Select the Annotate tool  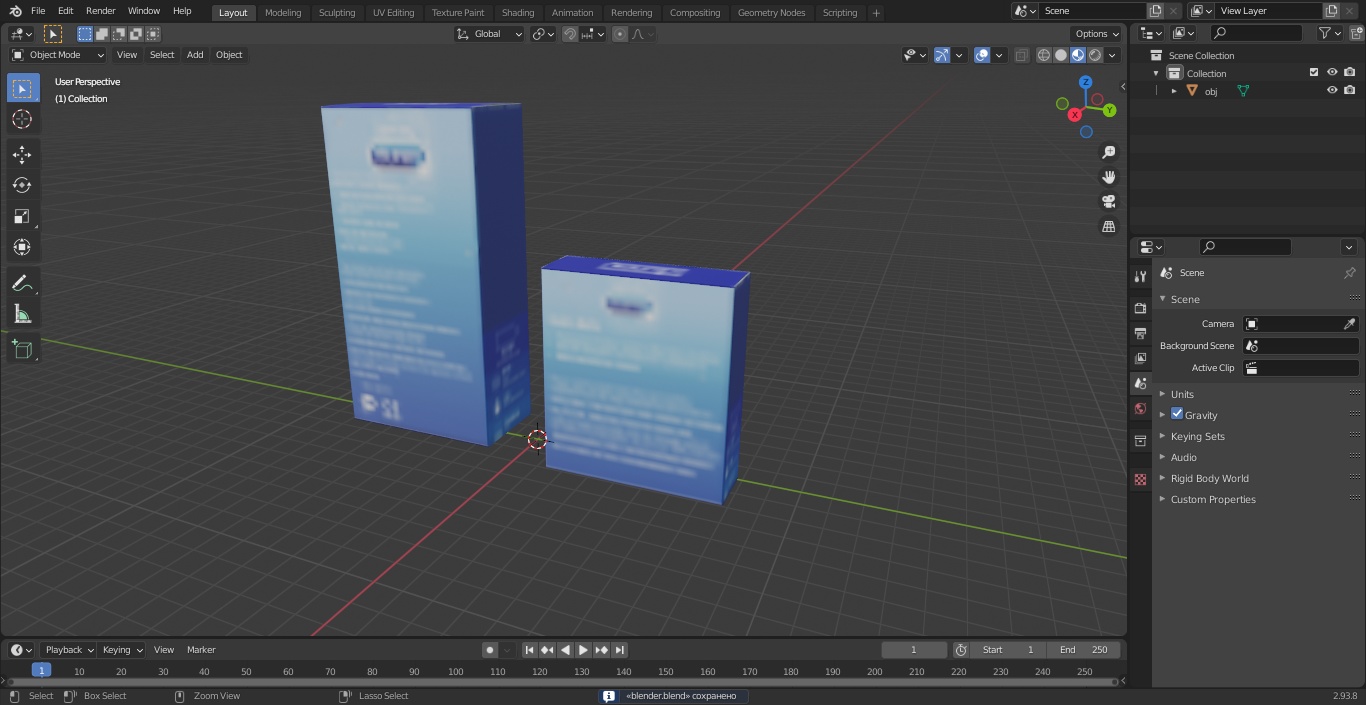coord(22,283)
